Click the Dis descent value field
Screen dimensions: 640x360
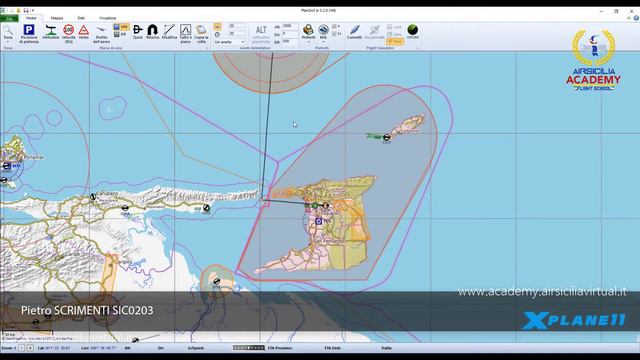(x=290, y=34)
